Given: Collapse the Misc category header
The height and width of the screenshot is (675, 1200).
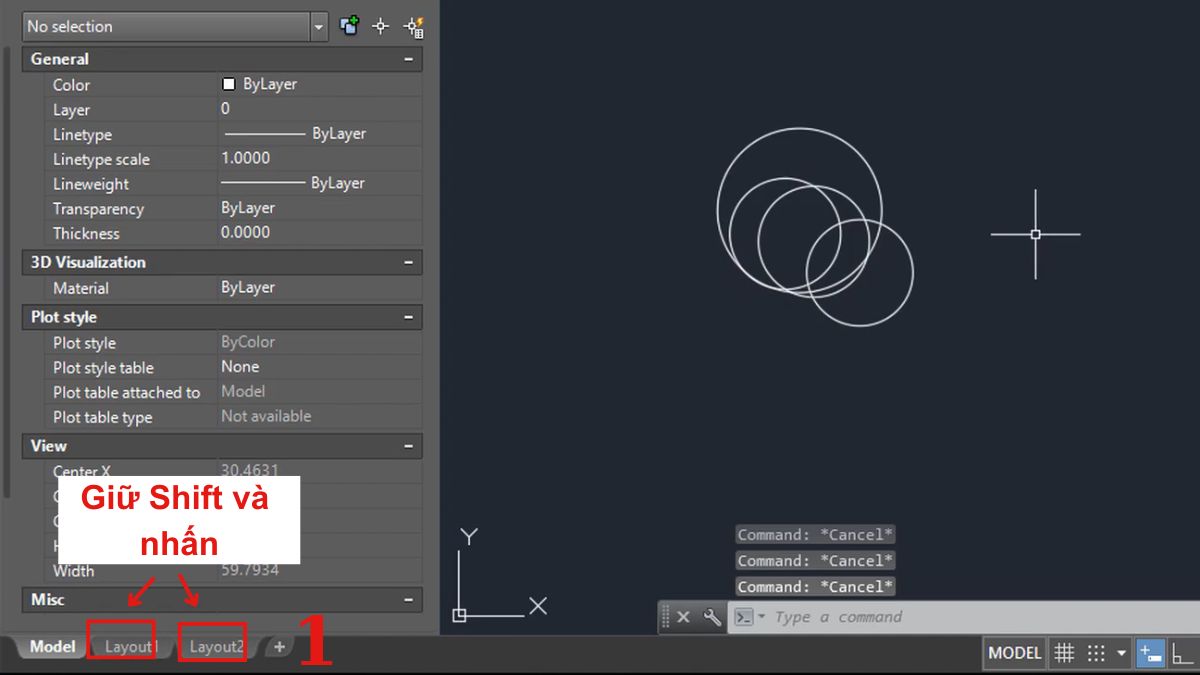Looking at the screenshot, I should click(410, 599).
